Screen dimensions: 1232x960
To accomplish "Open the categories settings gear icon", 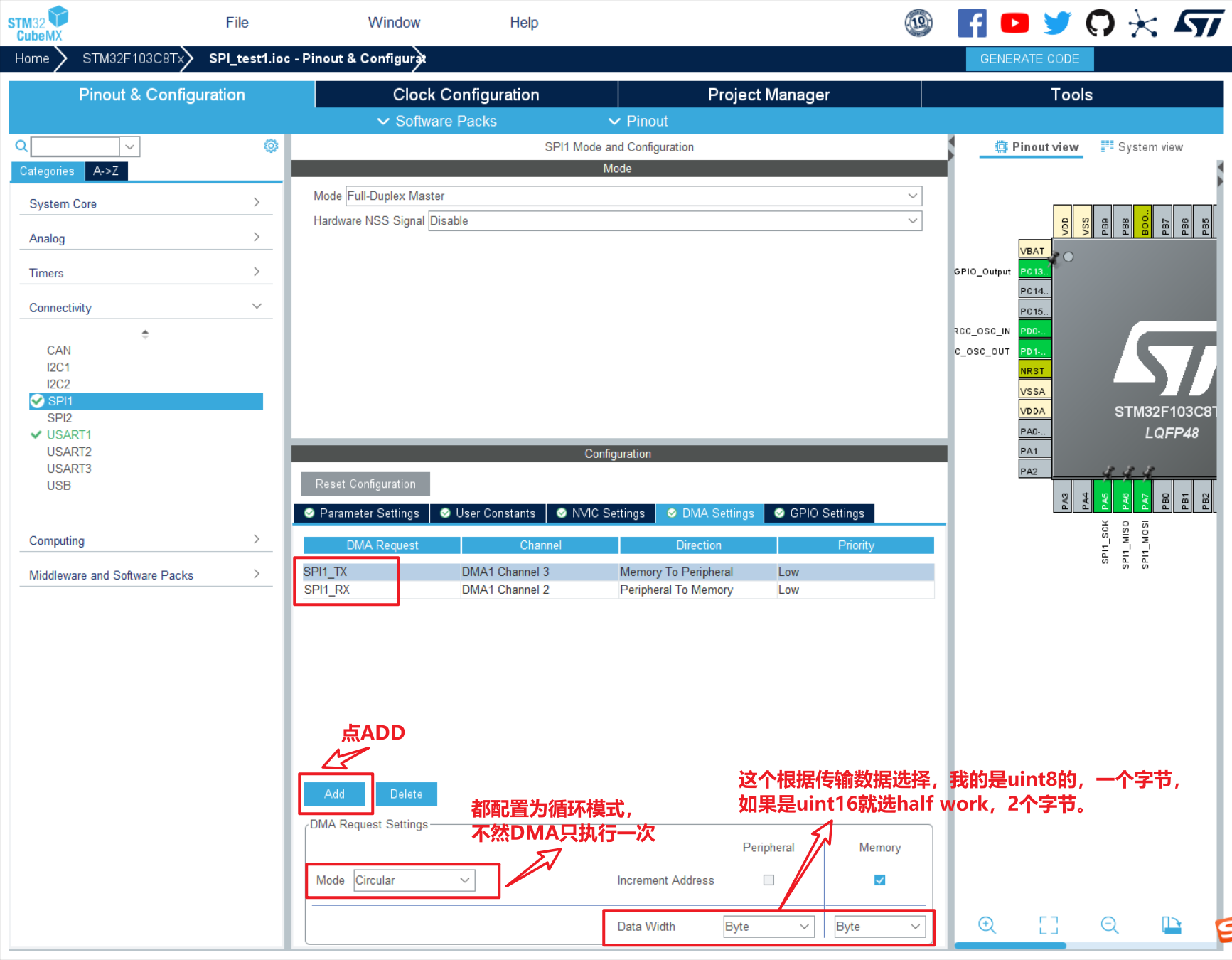I will 271,146.
